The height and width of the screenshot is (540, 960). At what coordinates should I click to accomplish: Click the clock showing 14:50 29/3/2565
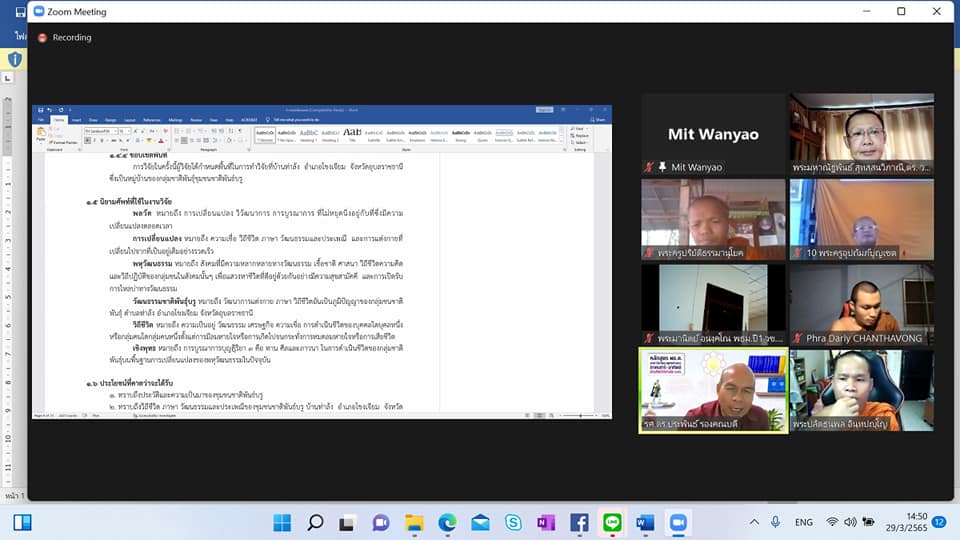point(906,522)
